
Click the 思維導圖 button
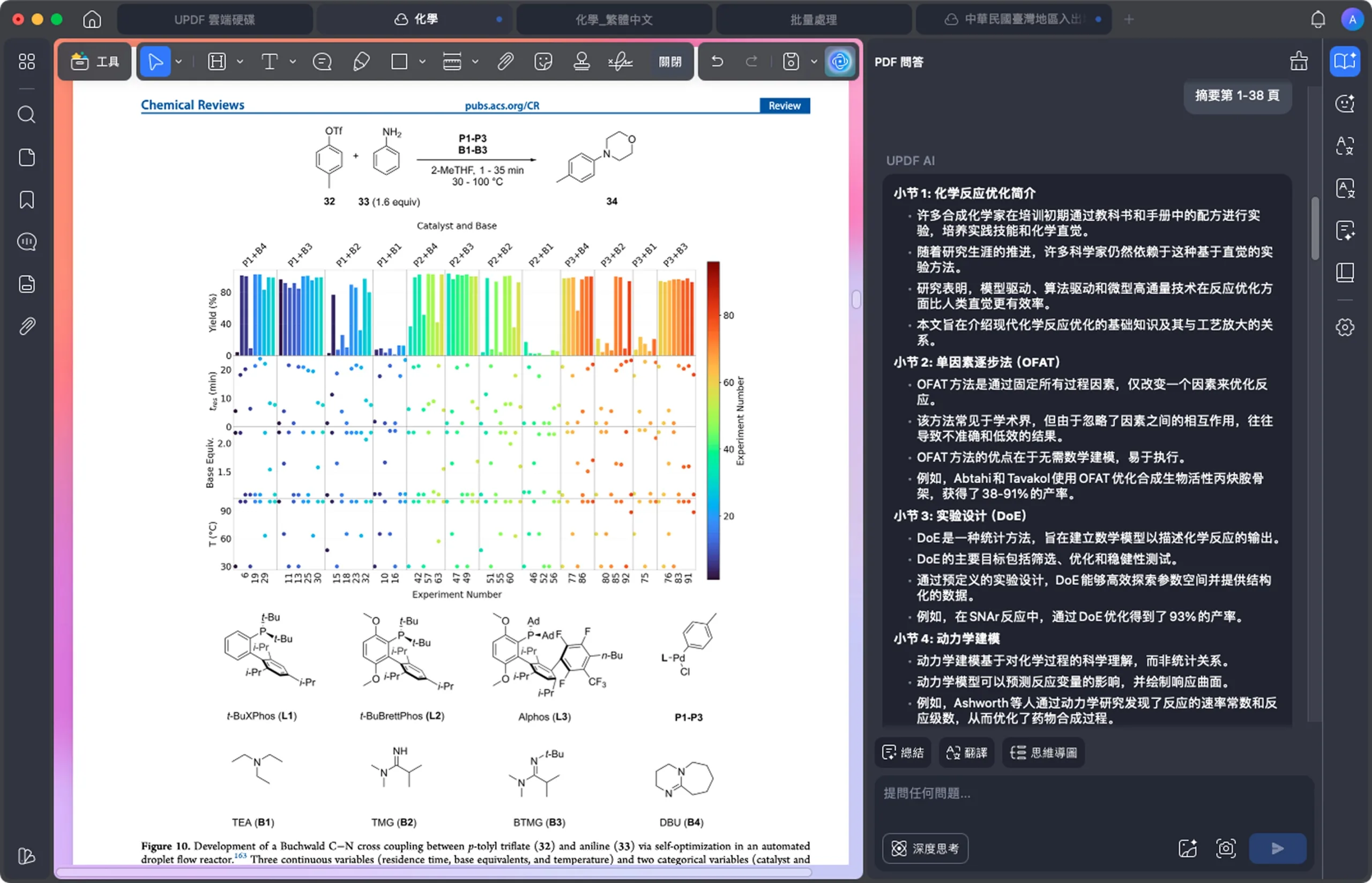pos(1043,752)
